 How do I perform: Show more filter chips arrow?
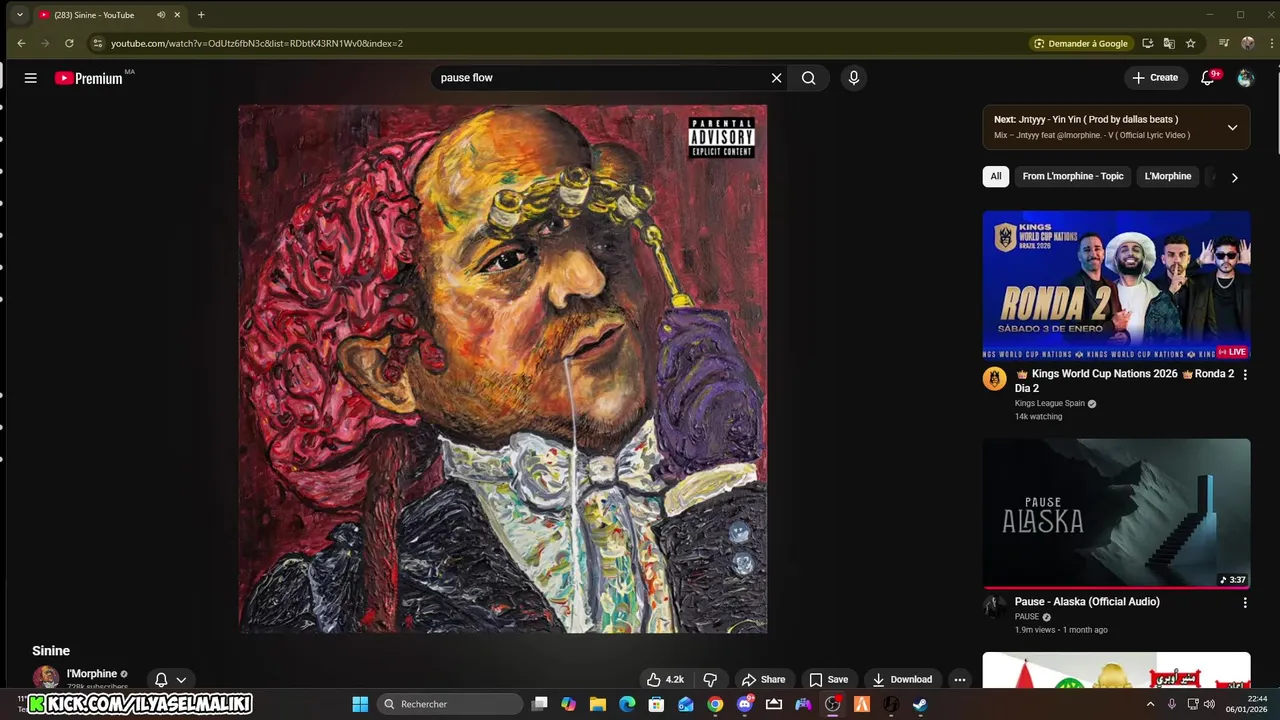pos(1234,177)
